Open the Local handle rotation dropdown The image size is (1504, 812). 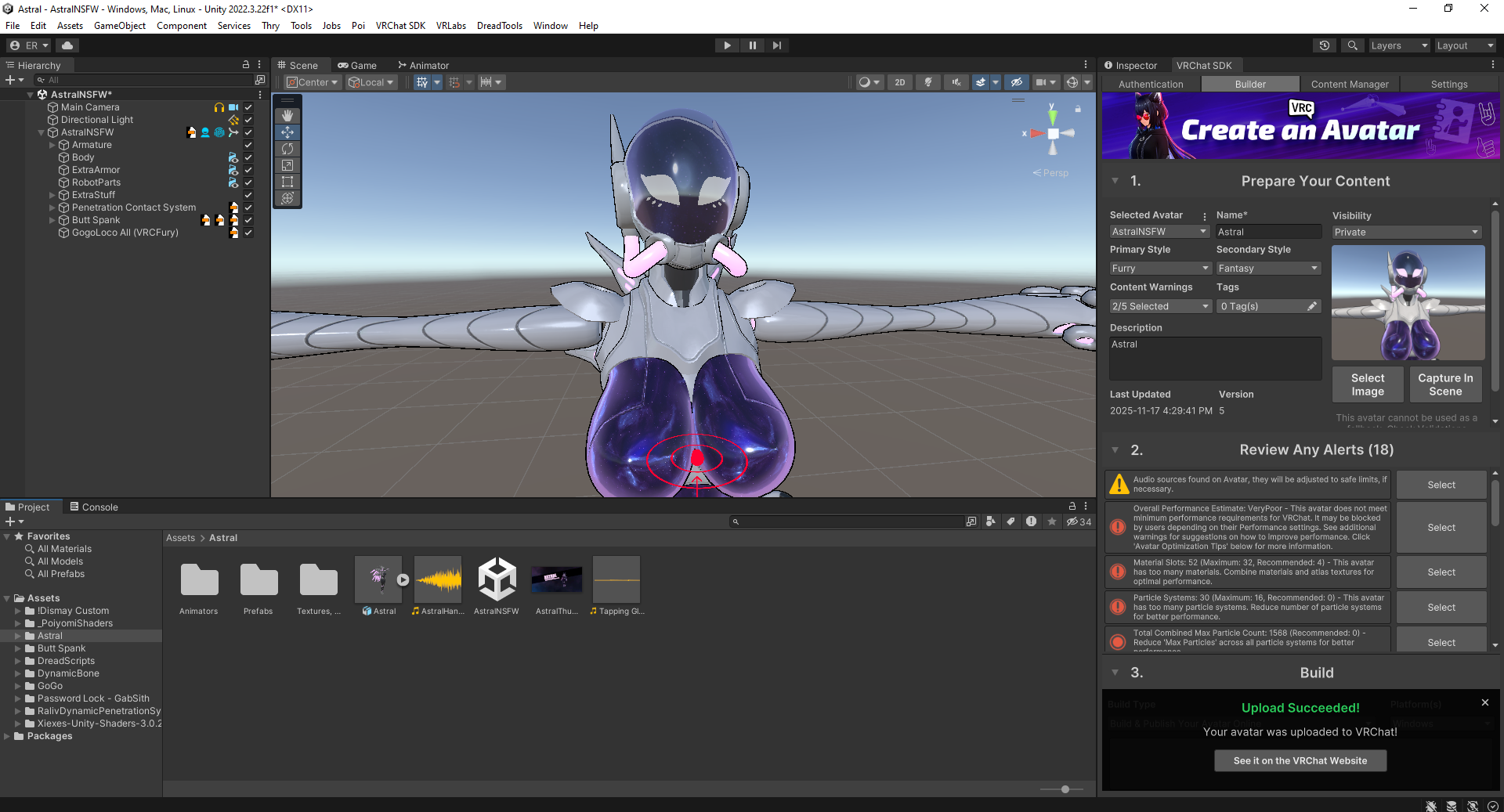click(x=371, y=82)
